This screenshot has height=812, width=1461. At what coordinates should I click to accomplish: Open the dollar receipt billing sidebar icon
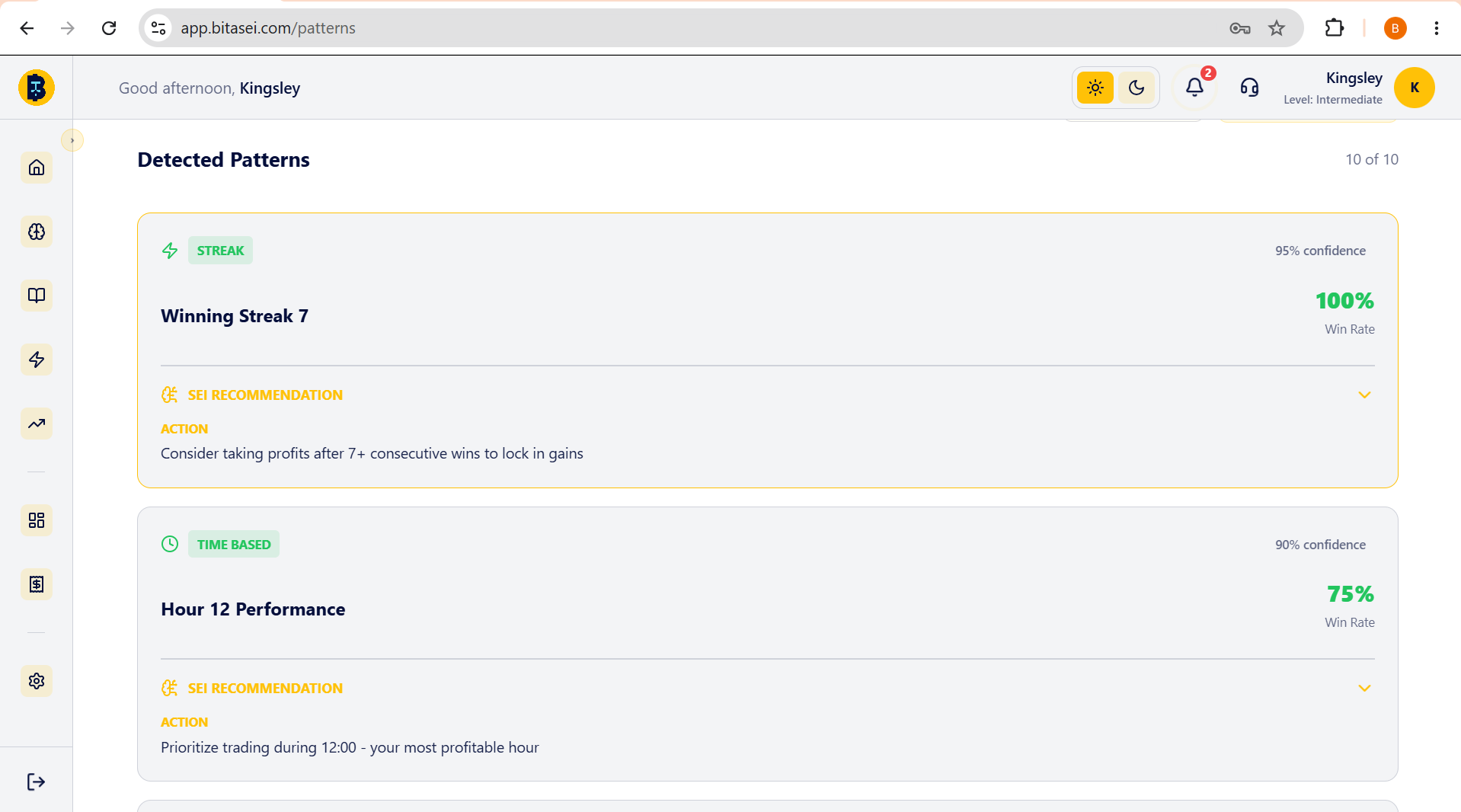37,584
